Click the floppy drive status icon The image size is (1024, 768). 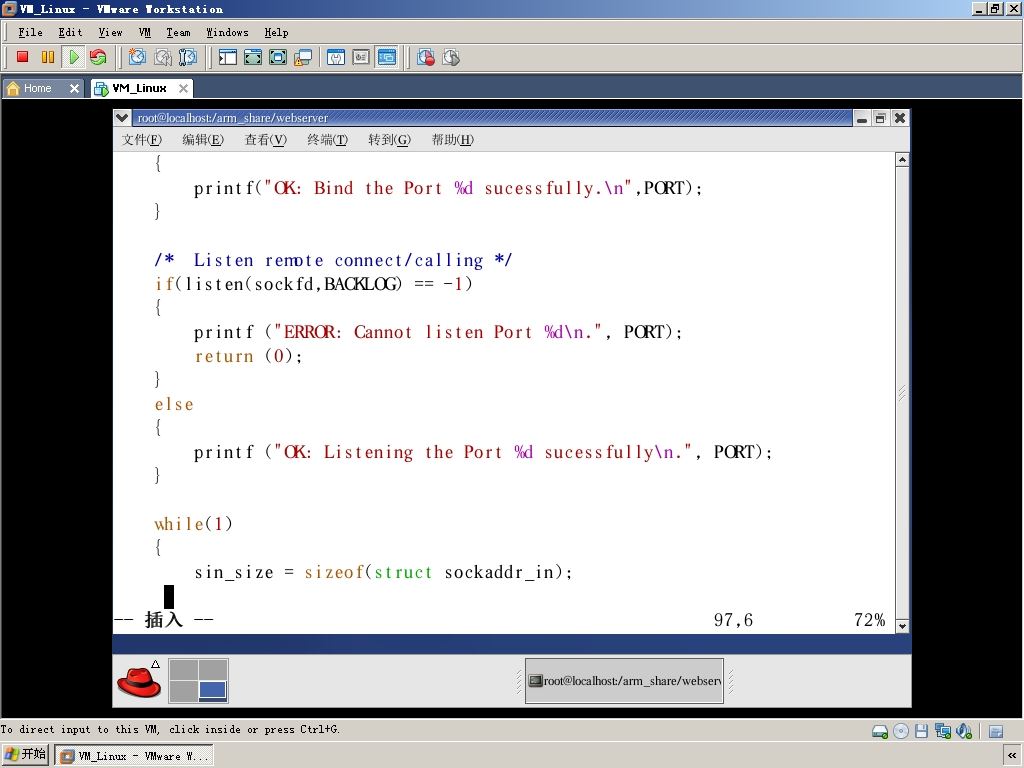pos(921,731)
